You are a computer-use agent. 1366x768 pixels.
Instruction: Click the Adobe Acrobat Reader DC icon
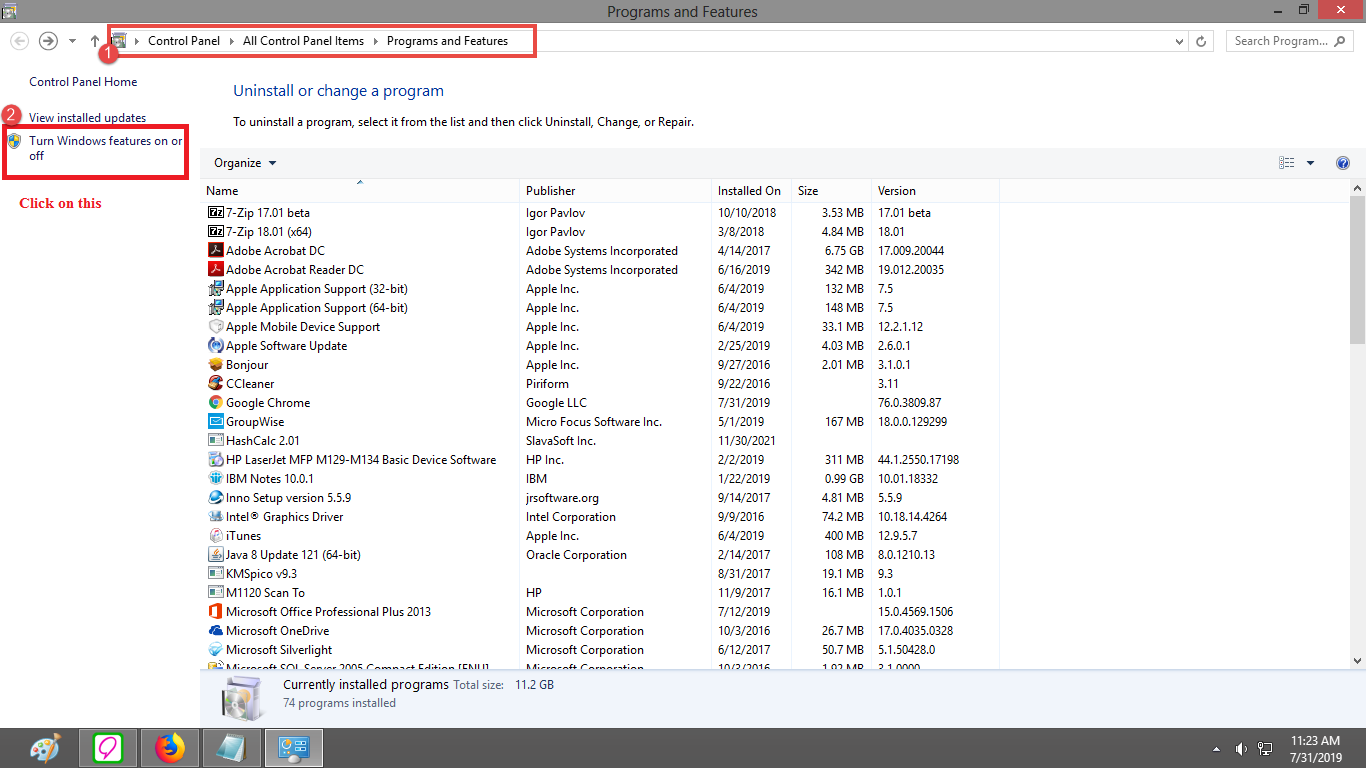click(215, 269)
